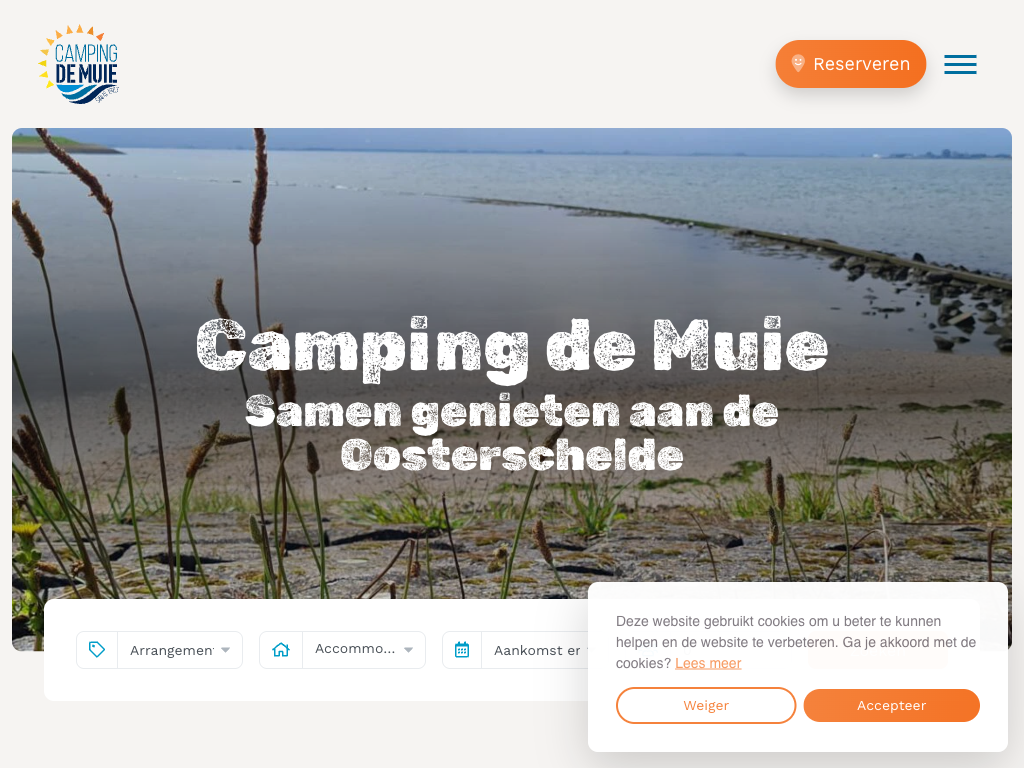Click the arrow of the Arrangement selector

(225, 650)
